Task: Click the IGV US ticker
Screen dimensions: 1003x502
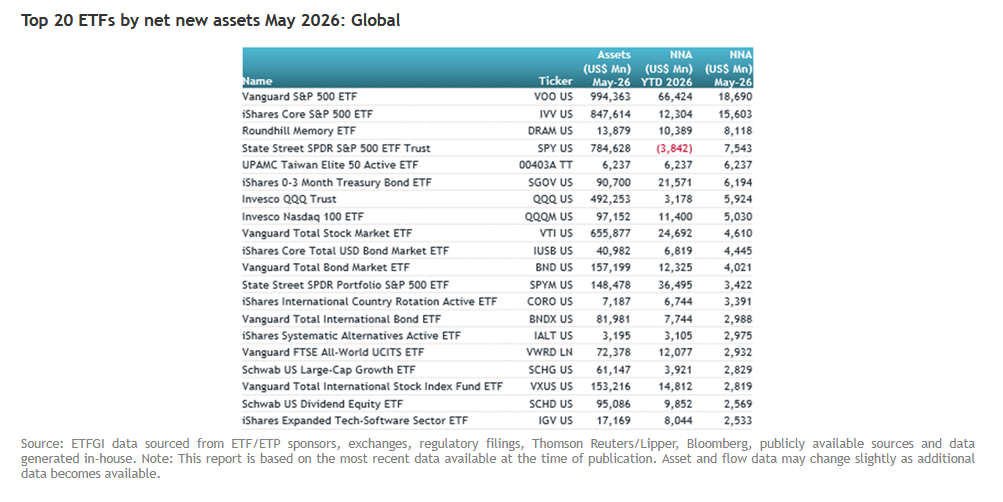Action: tap(556, 420)
